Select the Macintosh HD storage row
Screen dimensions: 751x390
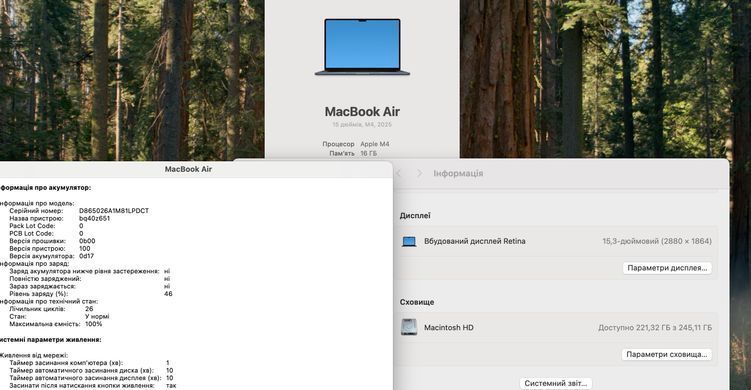[x=556, y=328]
